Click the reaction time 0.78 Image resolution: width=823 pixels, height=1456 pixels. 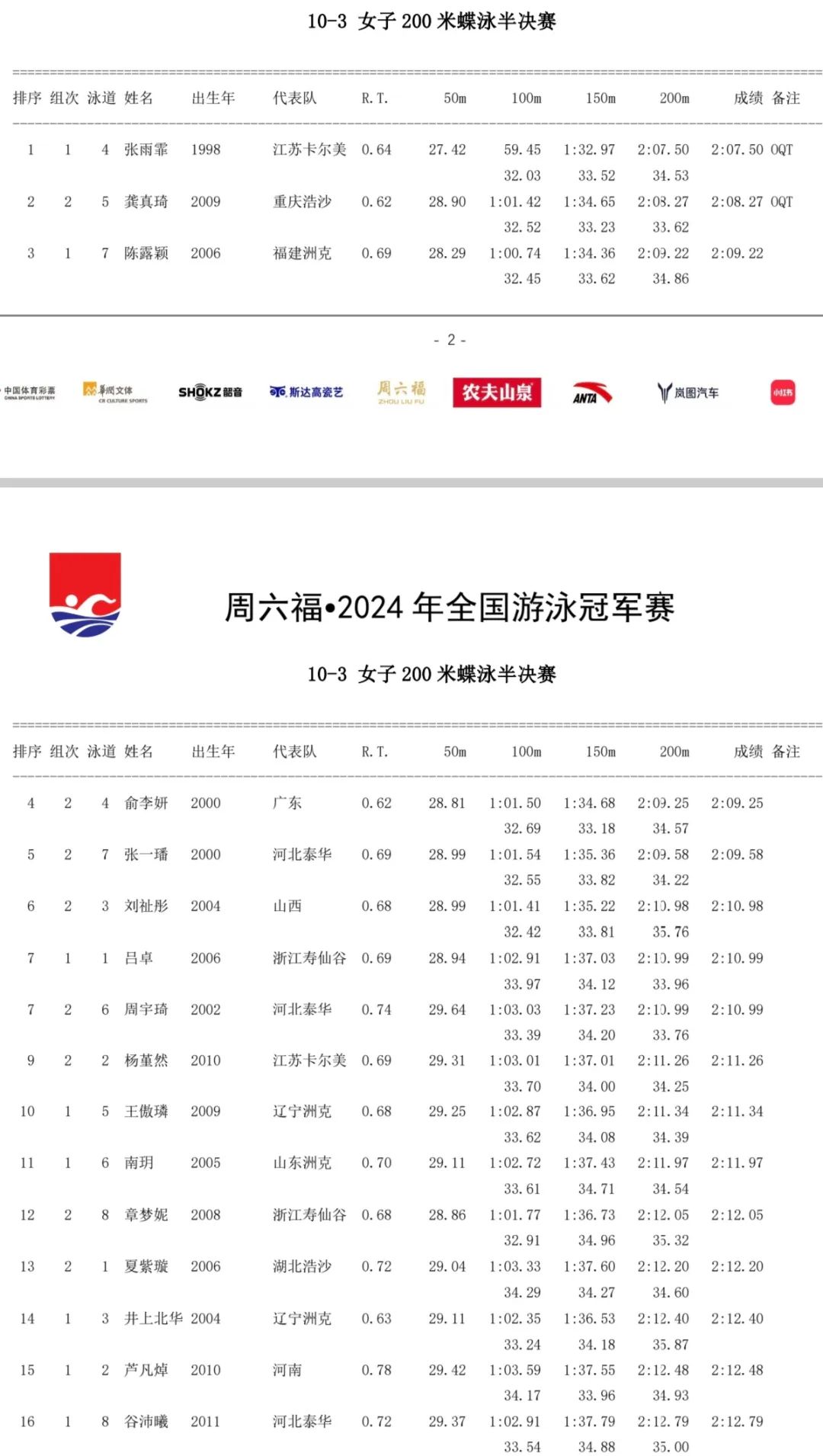(376, 1370)
